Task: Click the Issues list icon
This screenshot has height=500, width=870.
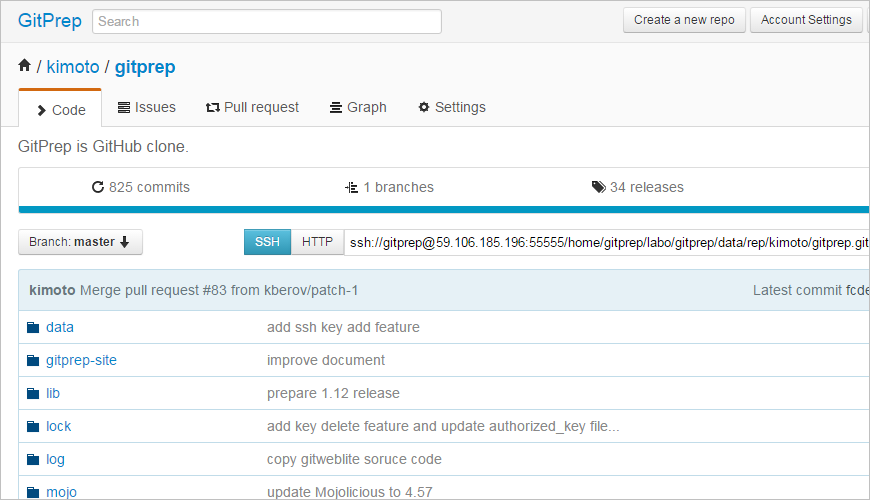Action: 124,108
